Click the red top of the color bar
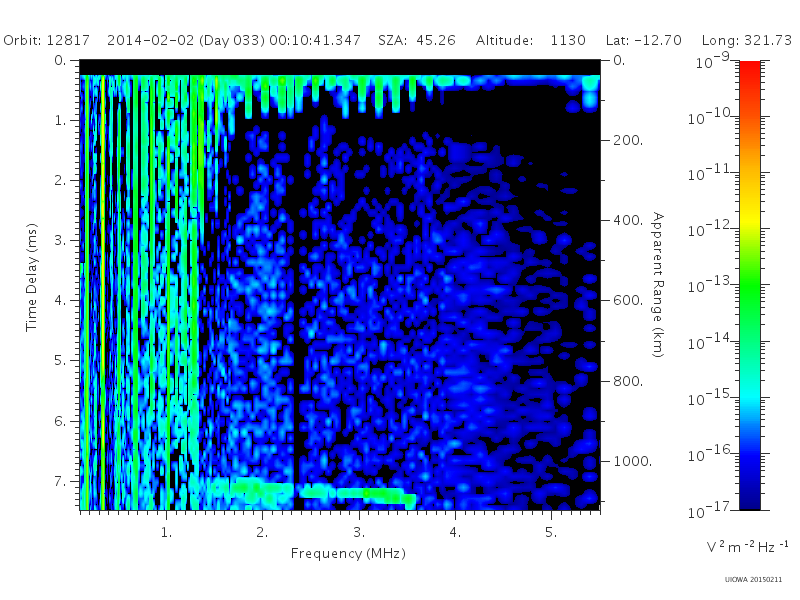 pos(749,69)
